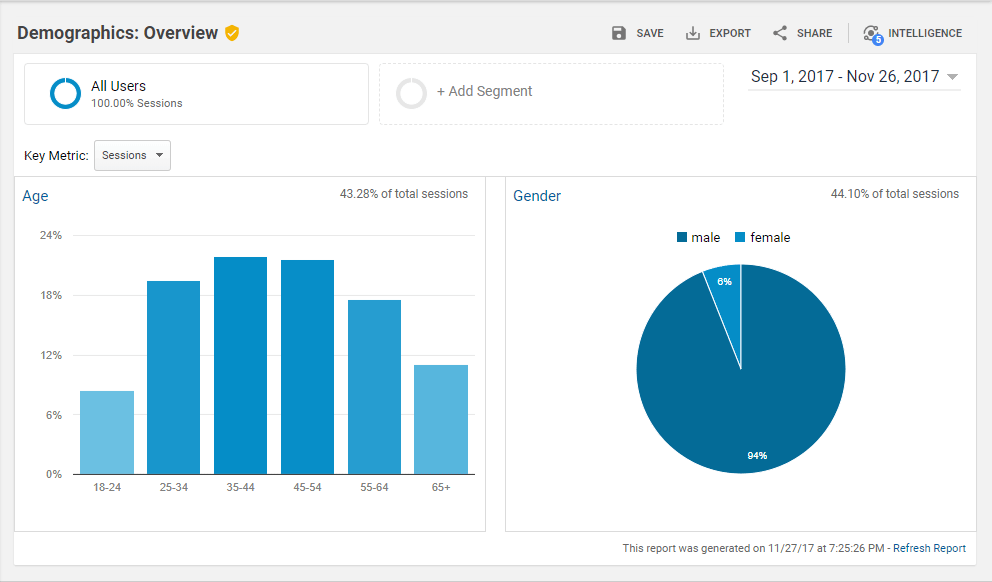
Task: Select the All Users segment box
Action: [x=196, y=94]
